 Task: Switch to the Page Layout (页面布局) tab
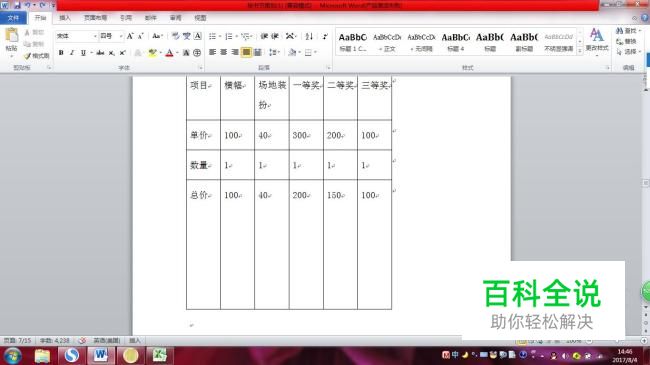pos(95,18)
